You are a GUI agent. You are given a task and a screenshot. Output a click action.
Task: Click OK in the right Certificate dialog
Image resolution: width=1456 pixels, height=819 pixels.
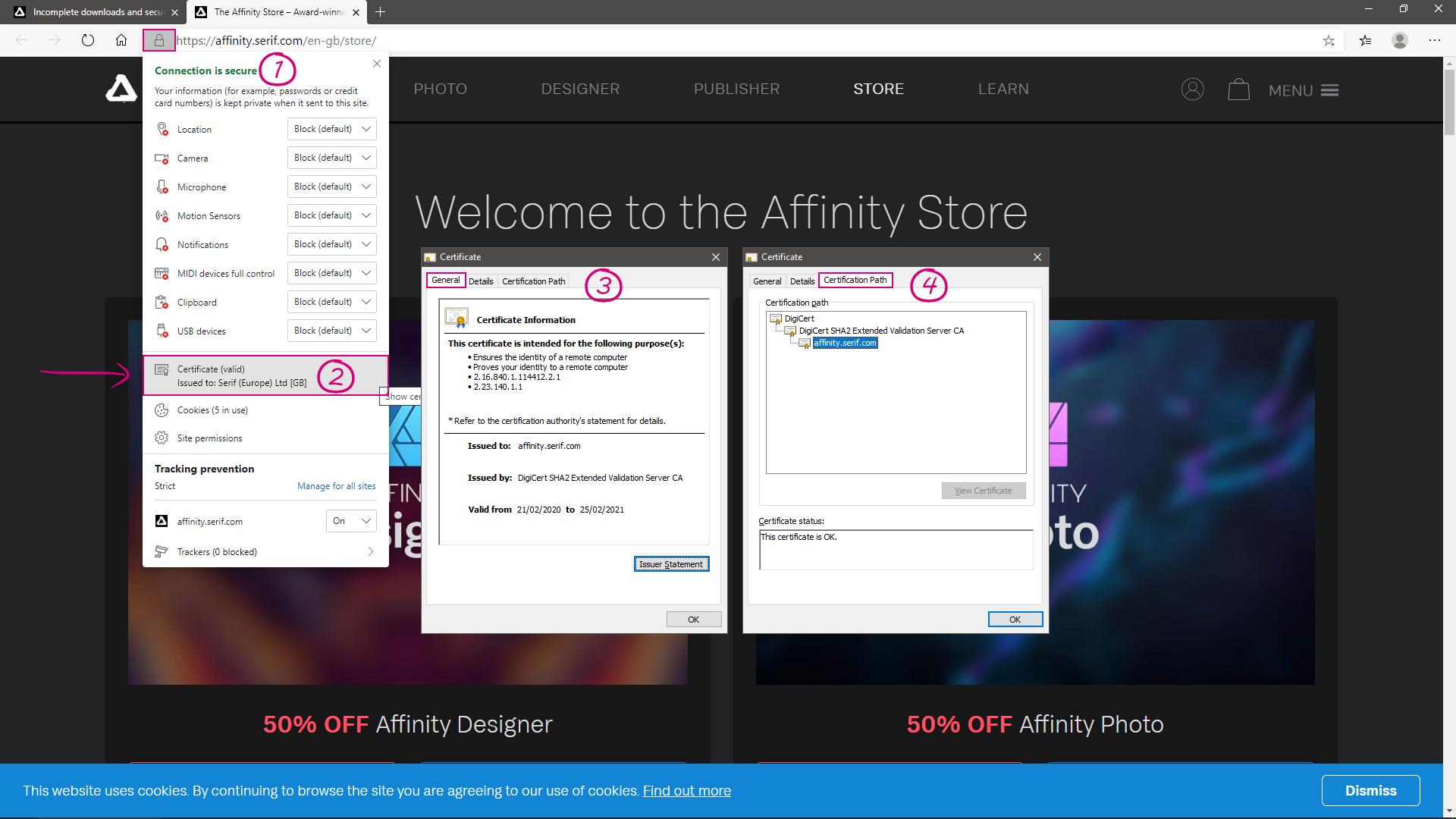point(1015,620)
